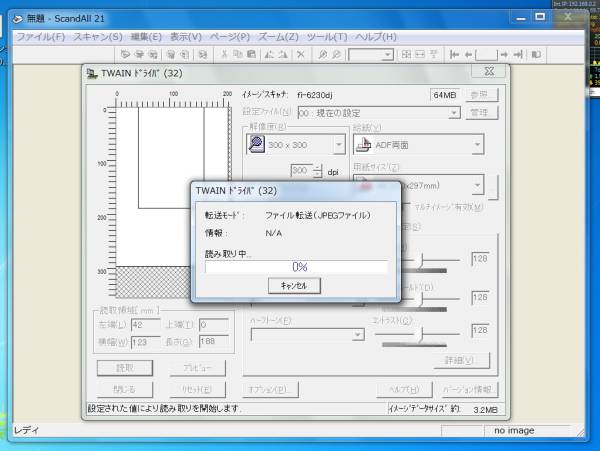The image size is (600, 451).
Task: Click the オプション(P) button
Action: click(x=270, y=389)
